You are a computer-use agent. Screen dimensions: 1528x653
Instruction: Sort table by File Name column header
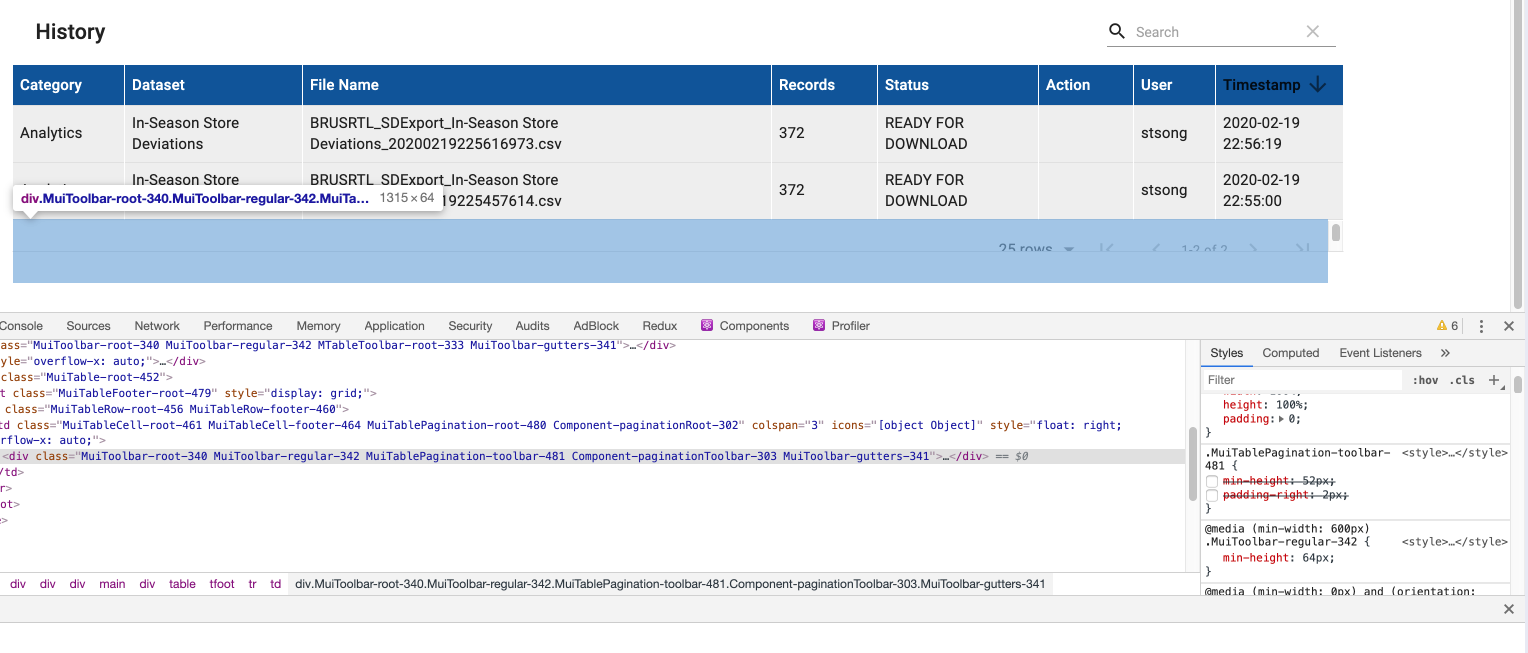pyautogui.click(x=344, y=85)
